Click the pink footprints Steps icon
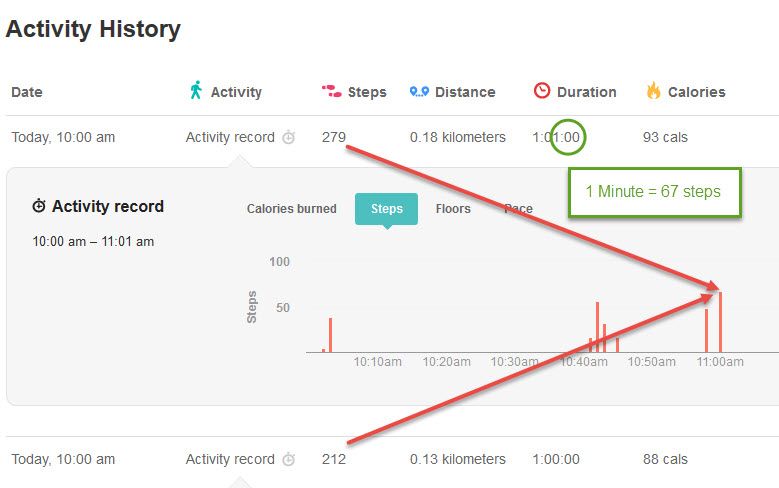 [331, 91]
